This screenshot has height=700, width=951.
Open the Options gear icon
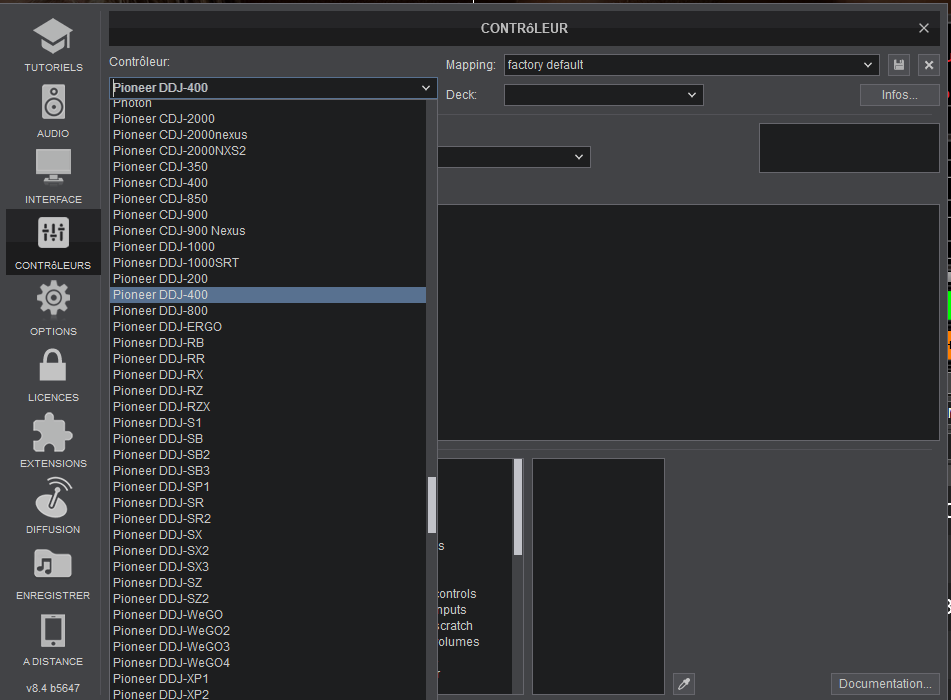coord(53,307)
